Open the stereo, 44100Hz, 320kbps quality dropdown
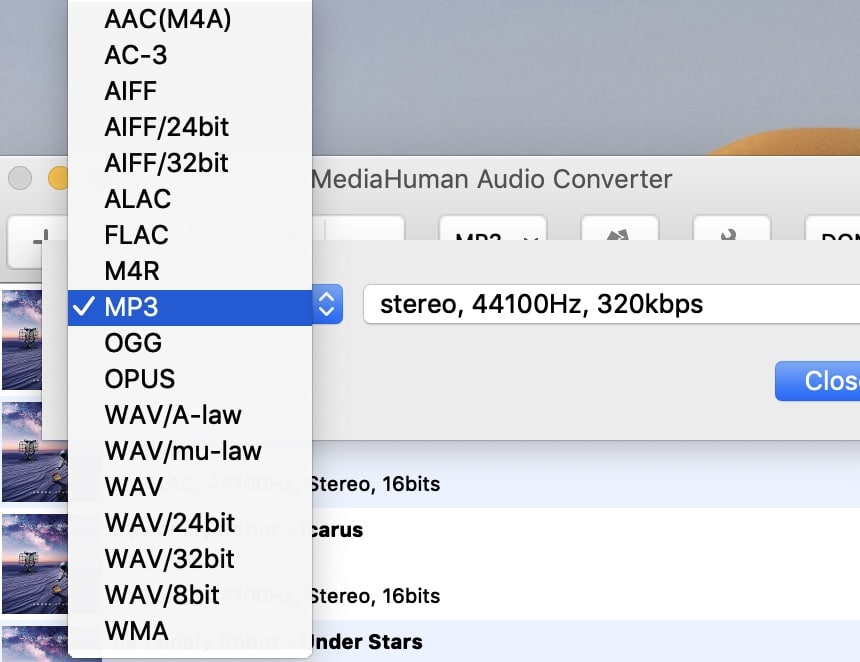The image size is (860, 662). point(612,304)
